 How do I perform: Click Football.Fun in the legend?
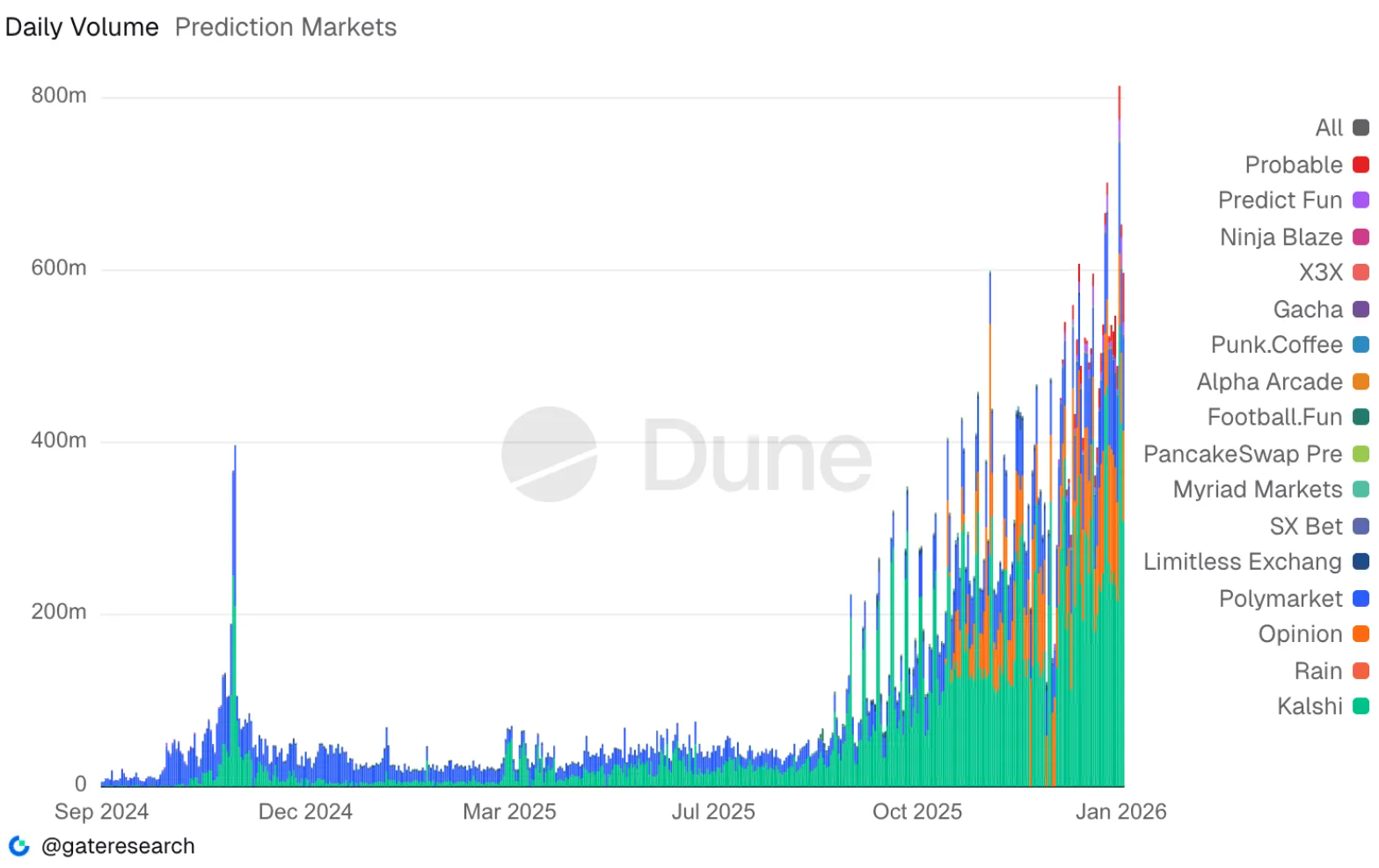click(1274, 417)
